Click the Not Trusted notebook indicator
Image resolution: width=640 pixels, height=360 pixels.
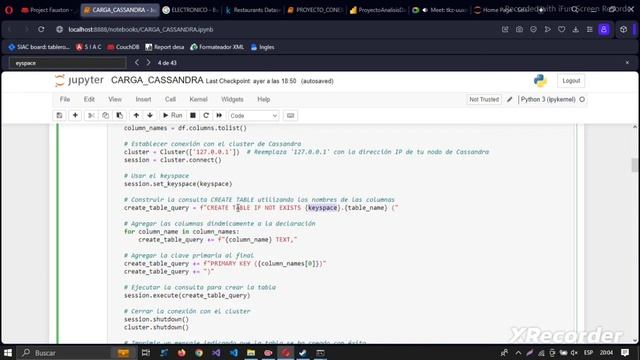coord(484,99)
